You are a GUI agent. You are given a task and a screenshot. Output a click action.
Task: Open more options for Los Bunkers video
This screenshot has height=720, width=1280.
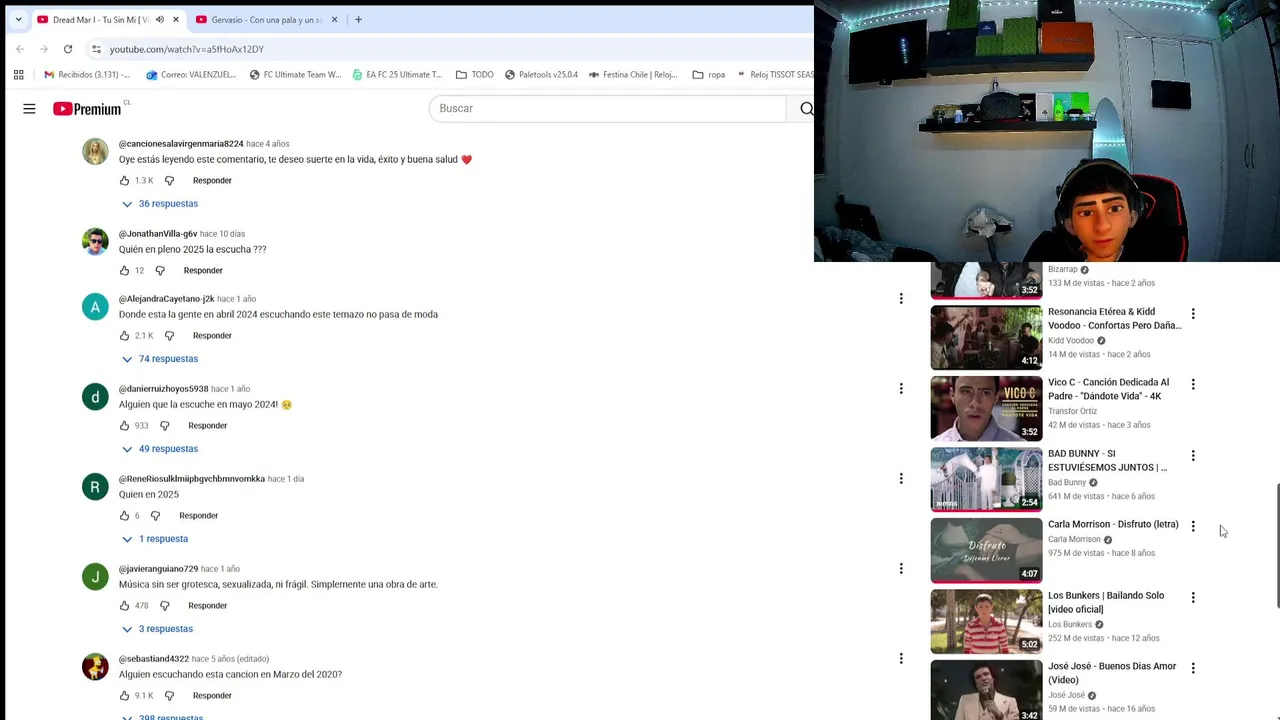point(1193,598)
